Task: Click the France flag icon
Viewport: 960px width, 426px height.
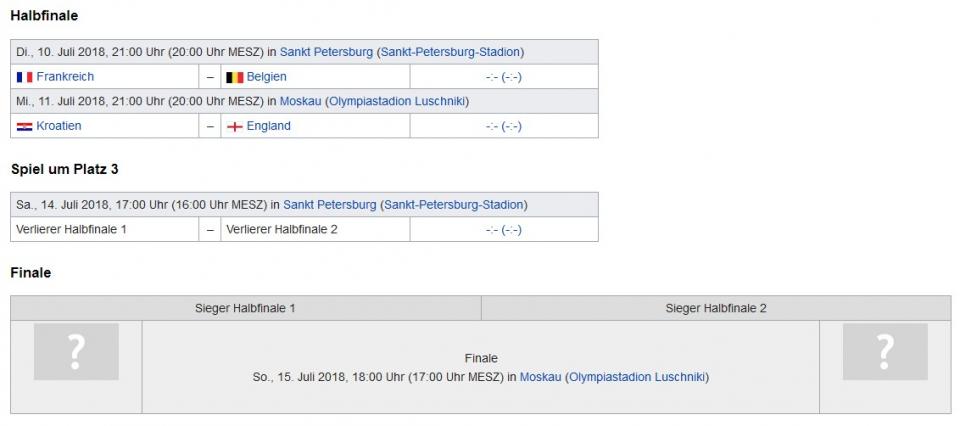Action: click(25, 77)
